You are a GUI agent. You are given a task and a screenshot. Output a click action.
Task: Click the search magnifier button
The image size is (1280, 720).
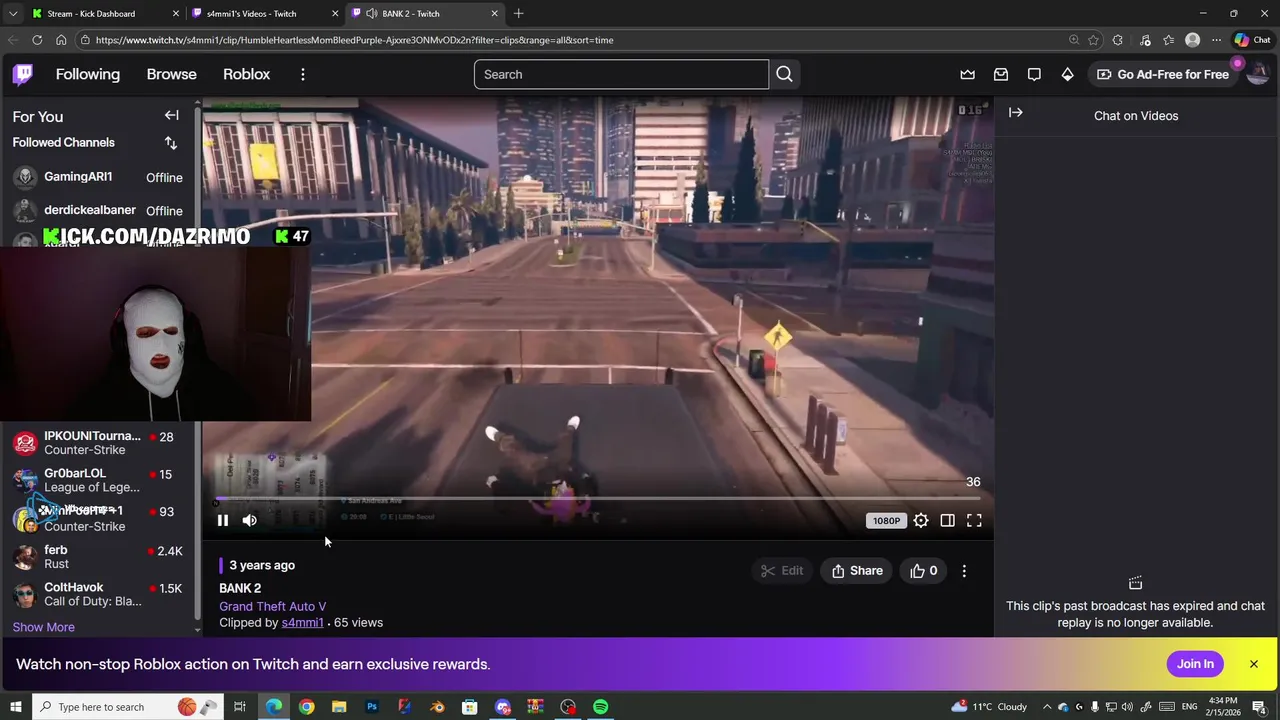coord(784,74)
